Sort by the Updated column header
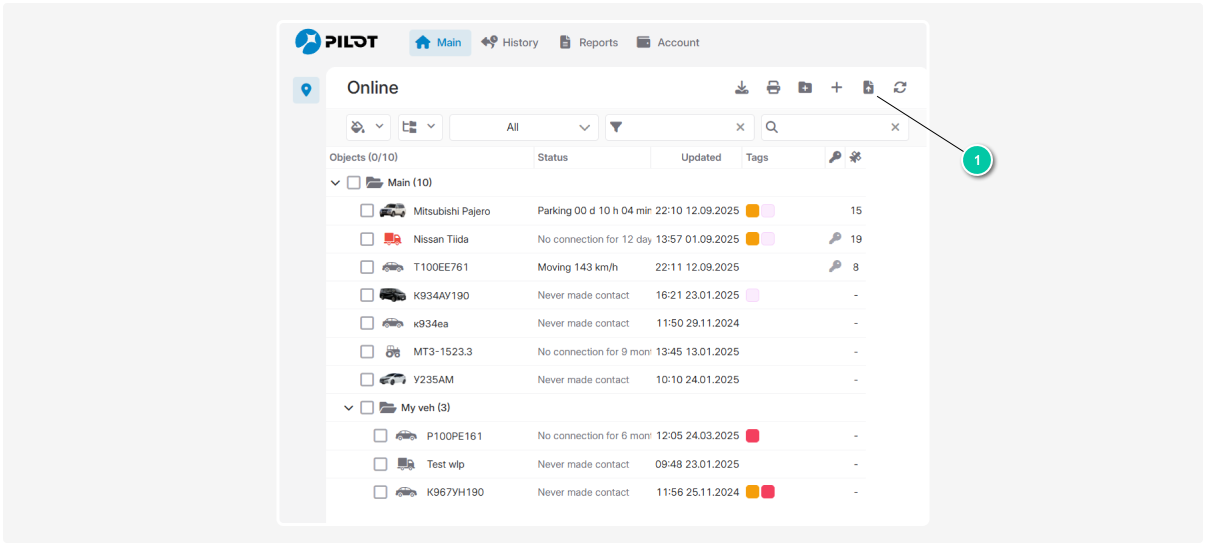1206x546 pixels. pos(701,157)
